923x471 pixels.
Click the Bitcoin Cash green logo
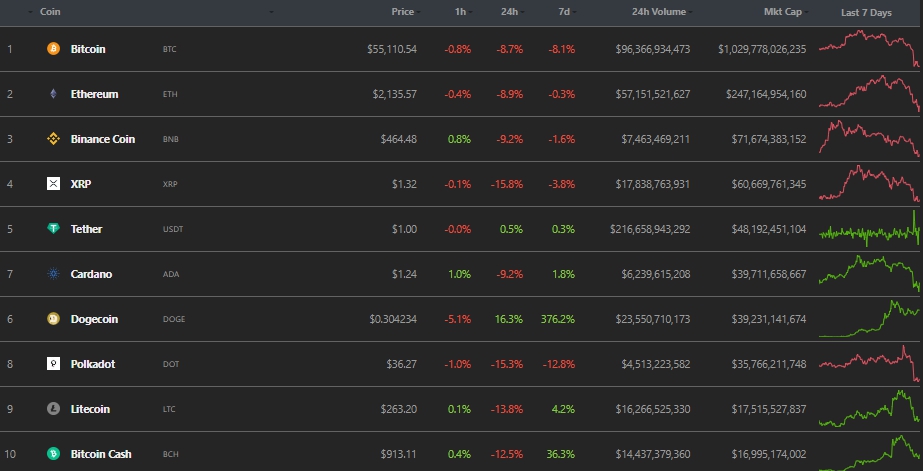54,454
